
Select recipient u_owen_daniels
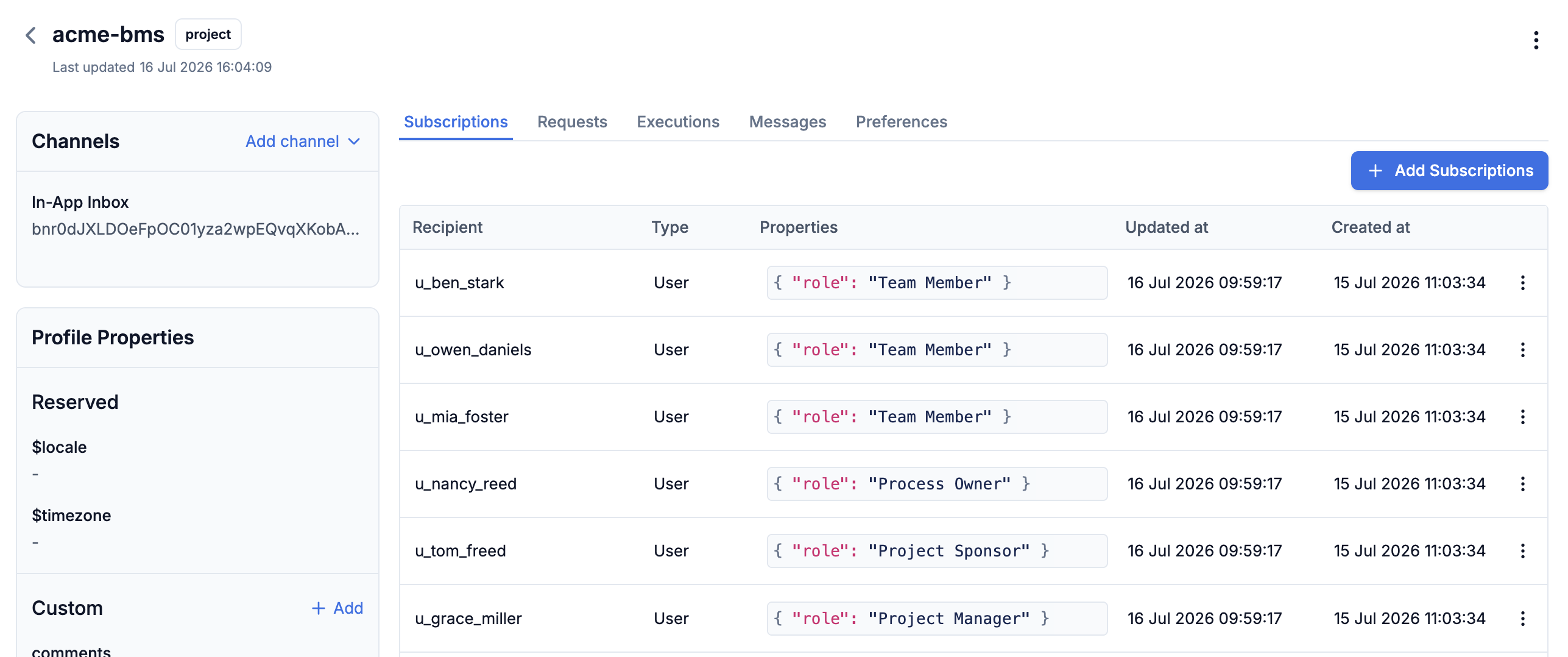pyautogui.click(x=473, y=350)
